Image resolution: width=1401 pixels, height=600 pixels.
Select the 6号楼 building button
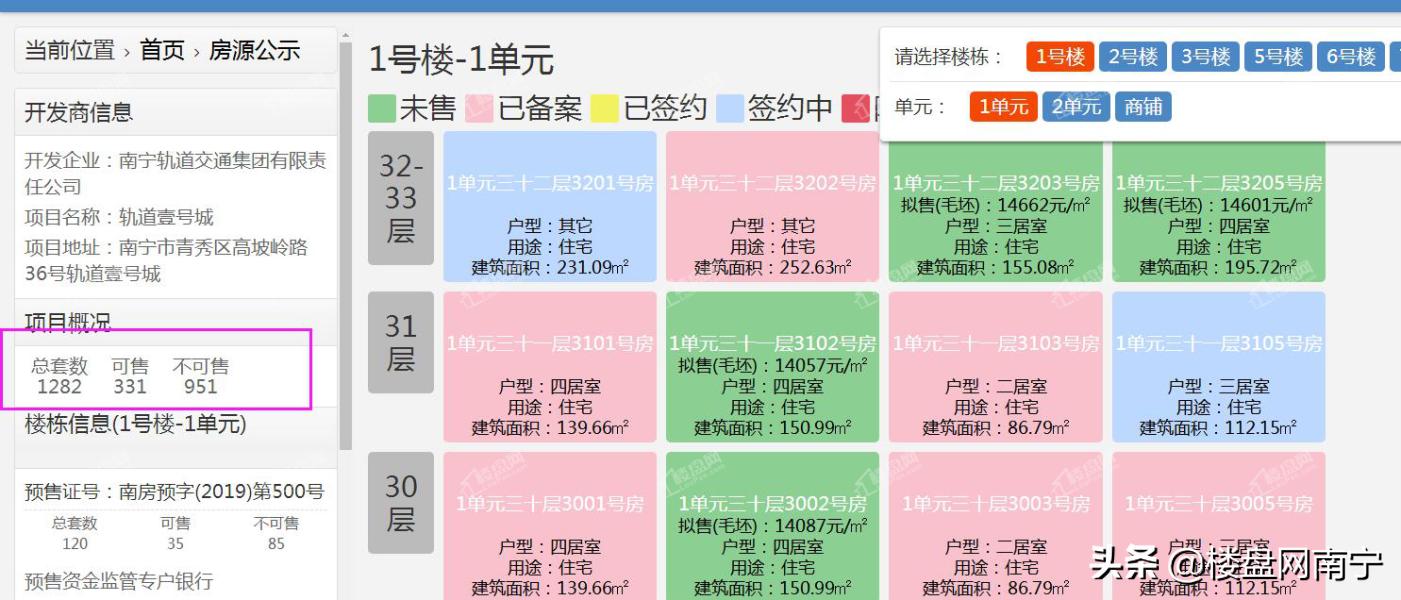coord(1352,57)
